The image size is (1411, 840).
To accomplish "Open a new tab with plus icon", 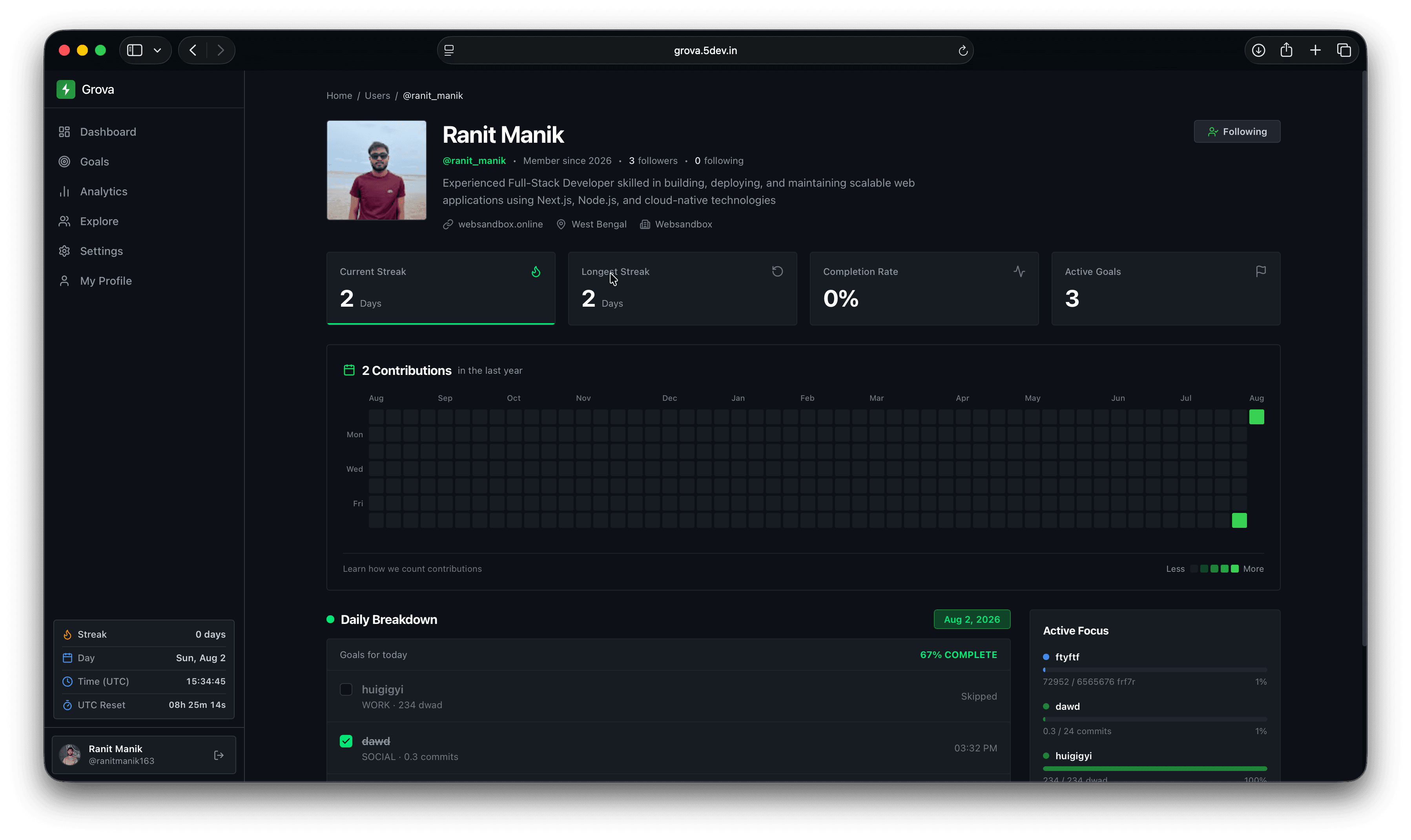I will [x=1315, y=51].
